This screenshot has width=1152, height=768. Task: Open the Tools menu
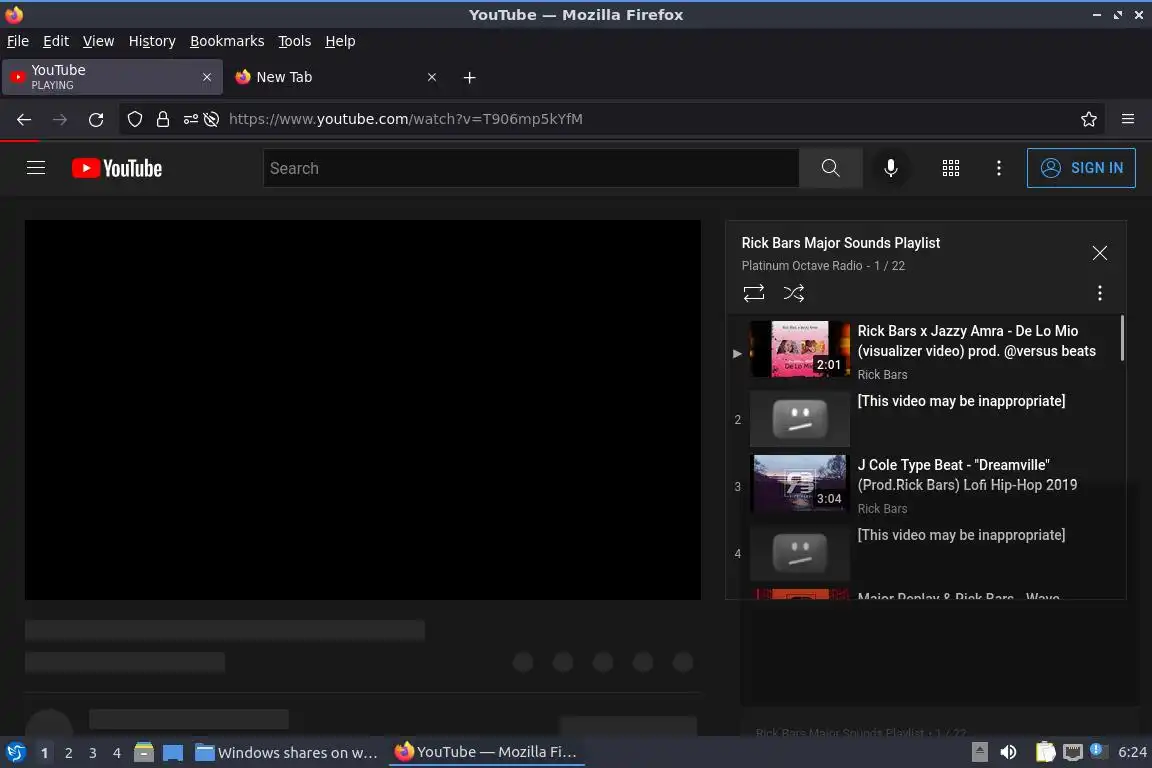point(295,41)
